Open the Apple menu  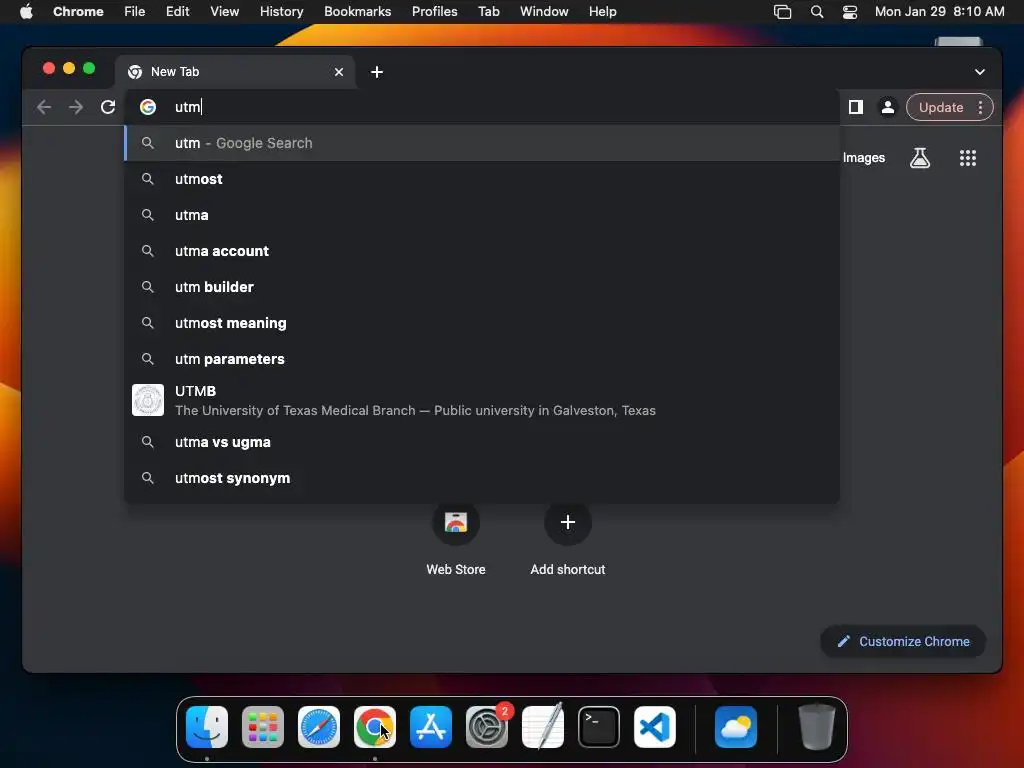pyautogui.click(x=26, y=12)
